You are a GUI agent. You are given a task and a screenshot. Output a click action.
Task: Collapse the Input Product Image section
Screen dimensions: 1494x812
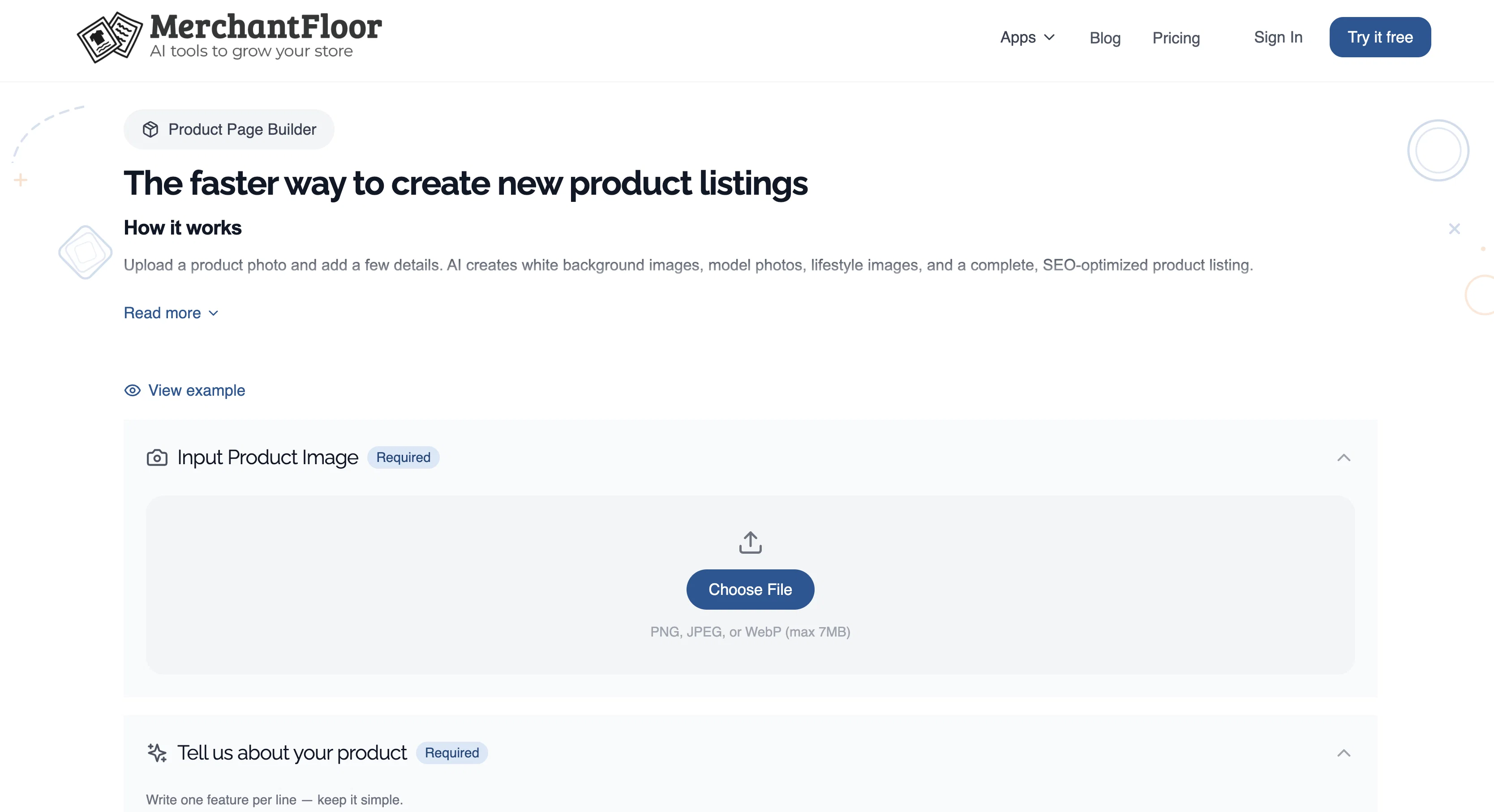pos(1344,458)
